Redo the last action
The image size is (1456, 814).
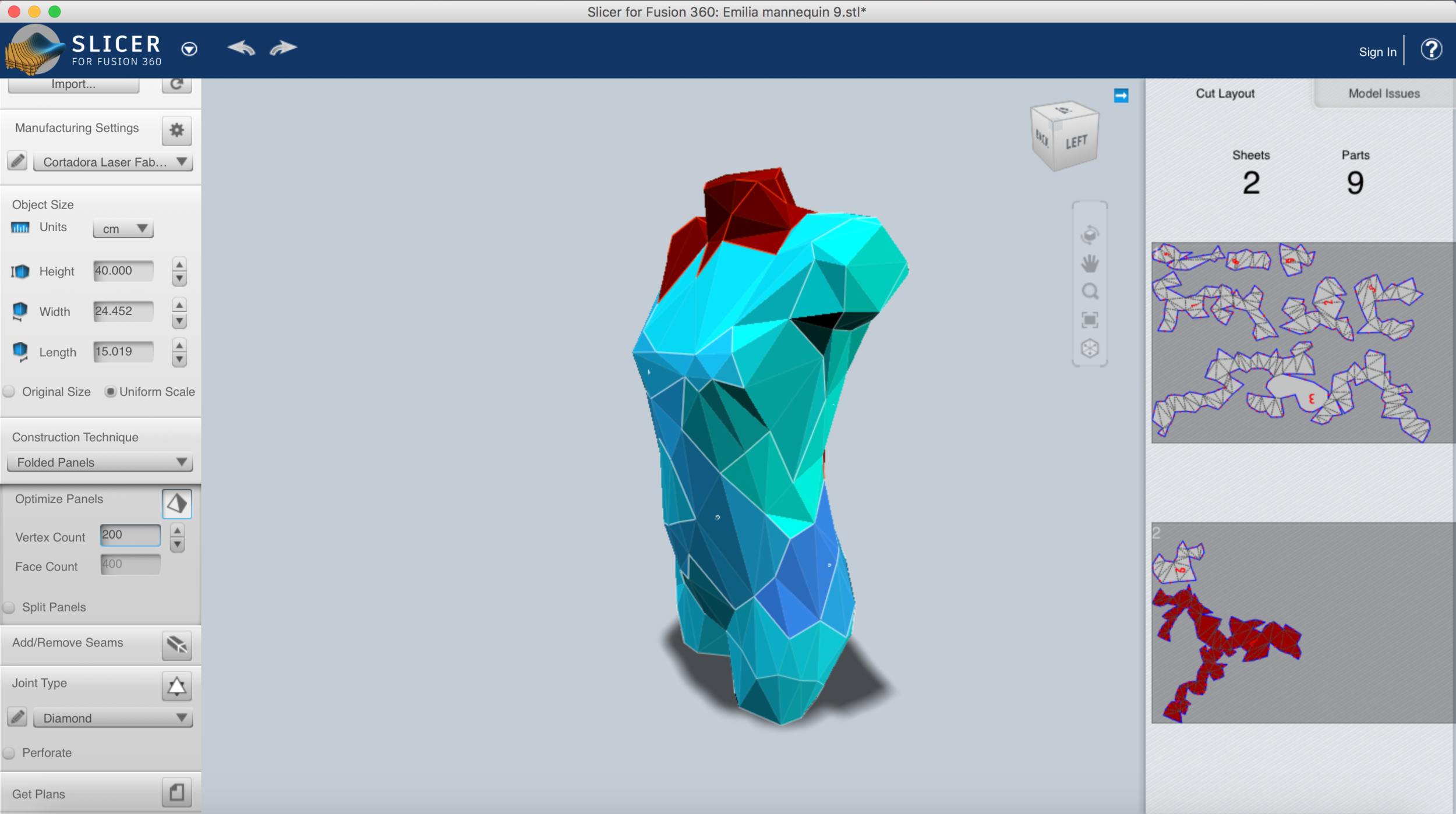[284, 48]
